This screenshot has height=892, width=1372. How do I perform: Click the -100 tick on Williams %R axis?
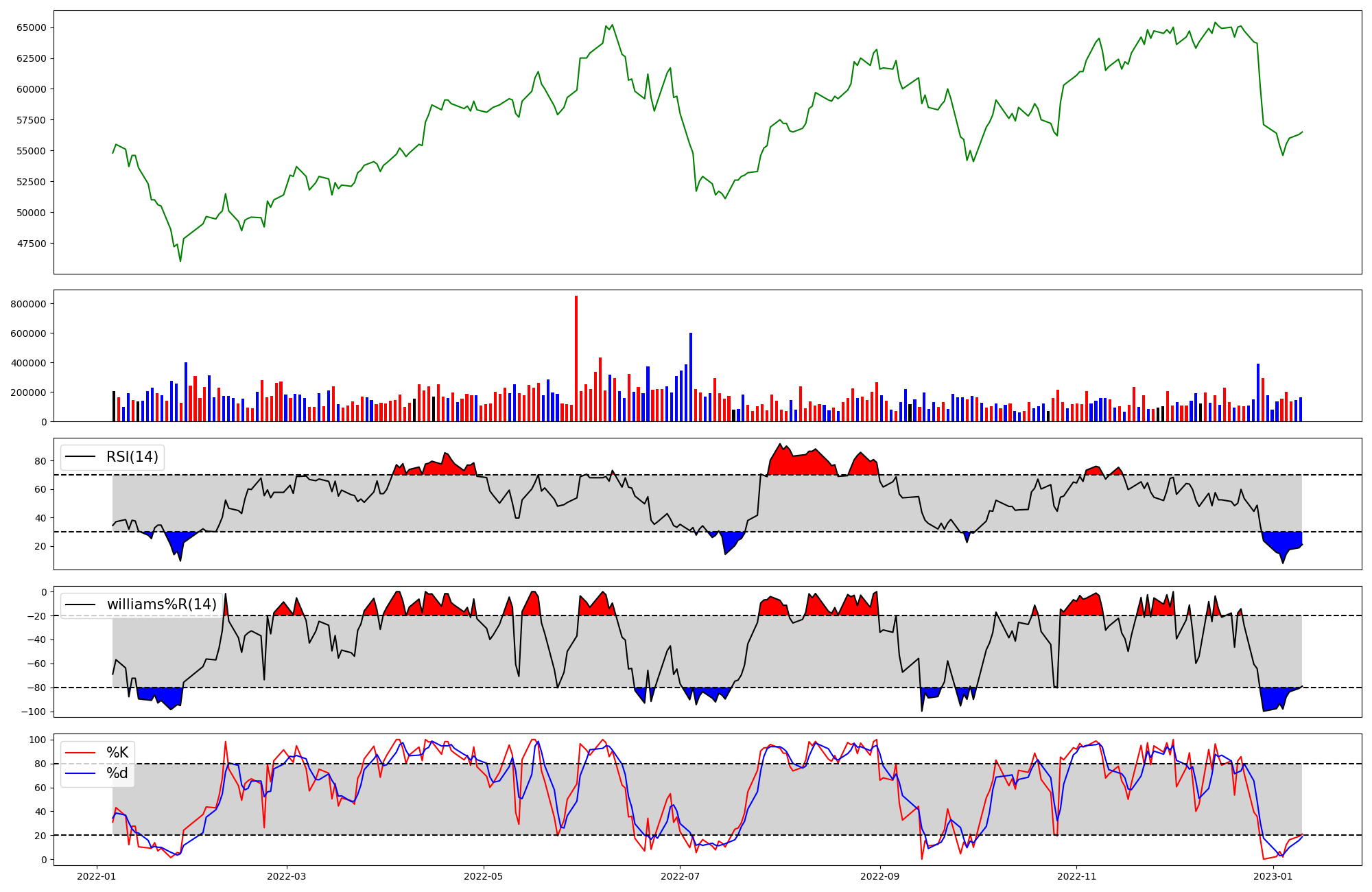tap(34, 712)
